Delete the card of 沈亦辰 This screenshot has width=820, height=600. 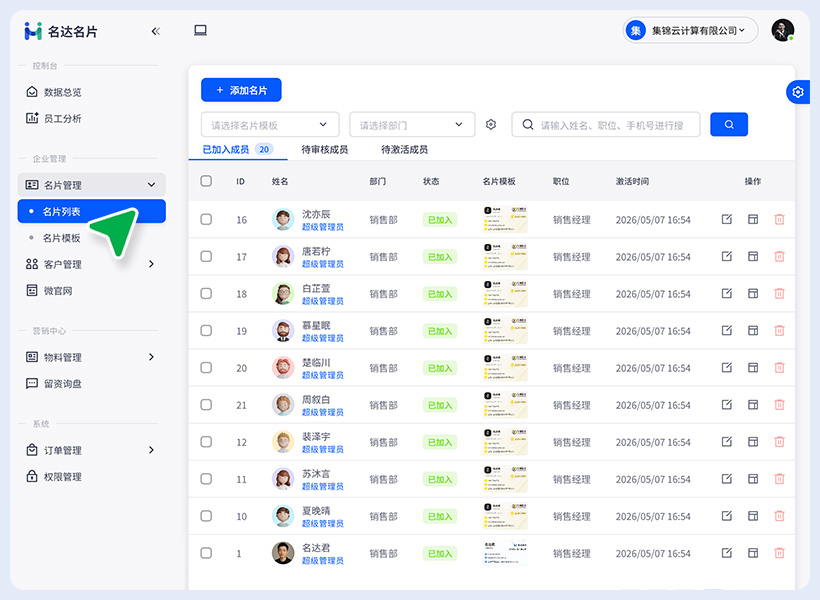click(x=779, y=219)
